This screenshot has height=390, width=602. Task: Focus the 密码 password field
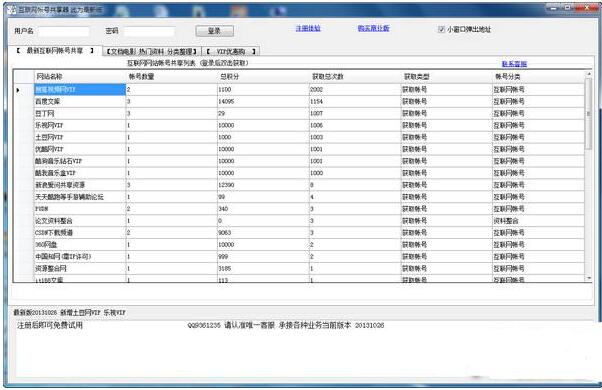[149, 31]
